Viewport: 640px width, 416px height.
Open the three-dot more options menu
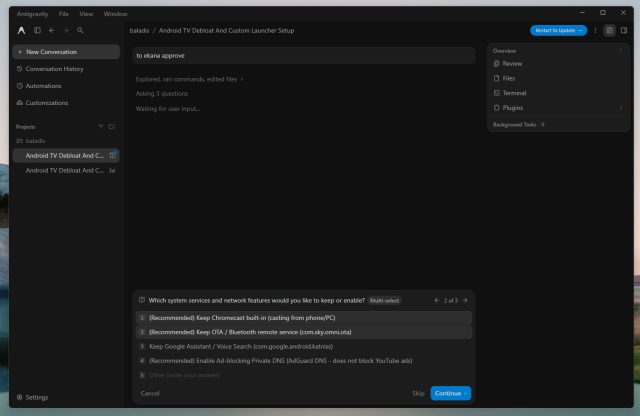click(x=595, y=31)
